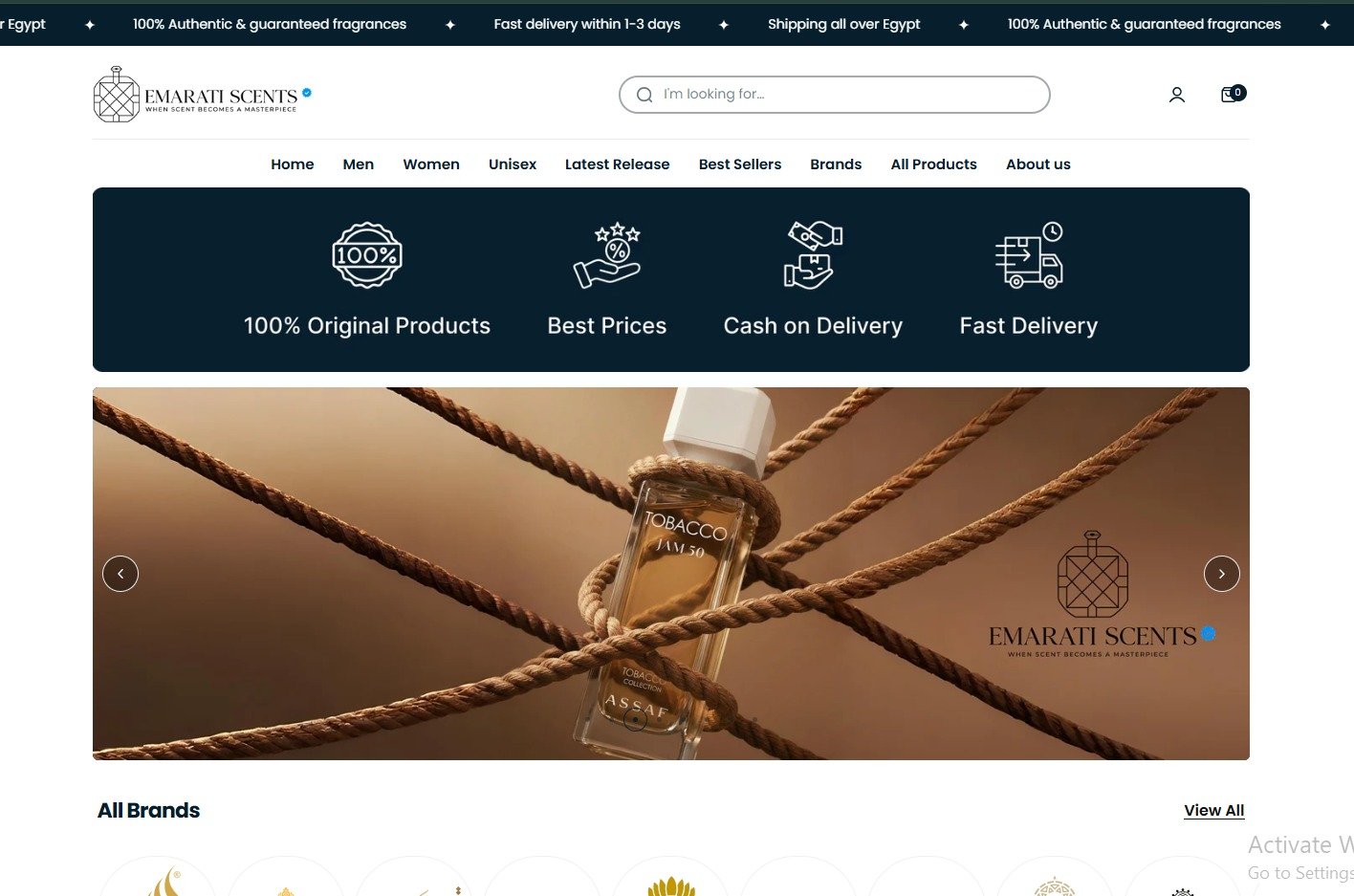Image resolution: width=1354 pixels, height=896 pixels.
Task: Open the user account icon
Action: [x=1177, y=95]
